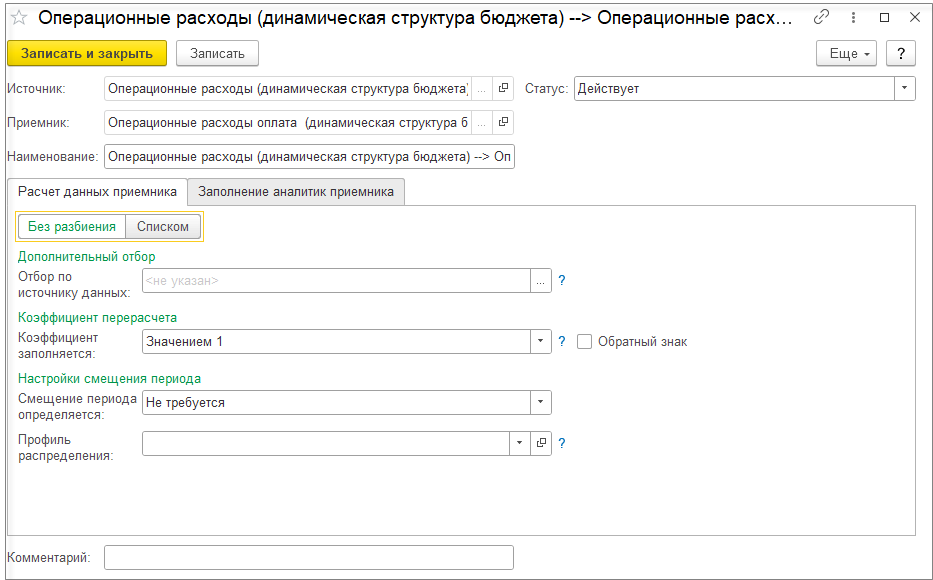Open the Источник field record with its open icon

click(504, 89)
